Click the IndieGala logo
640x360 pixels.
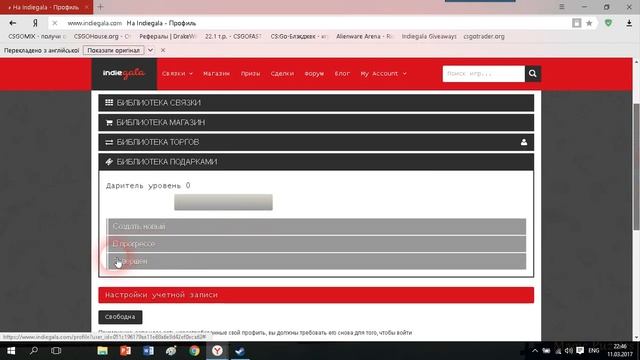point(124,73)
